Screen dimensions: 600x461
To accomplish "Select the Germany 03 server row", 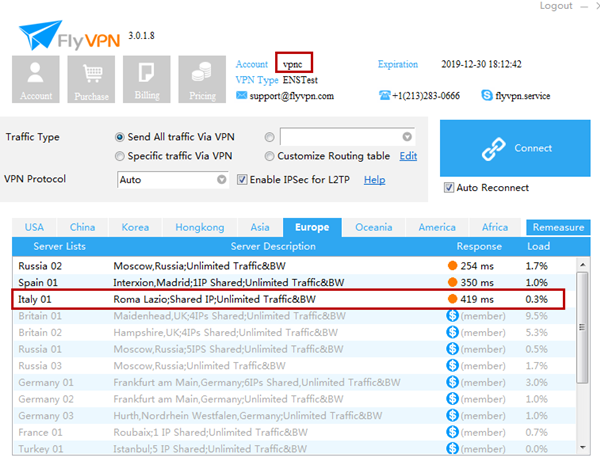I will click(x=294, y=415).
